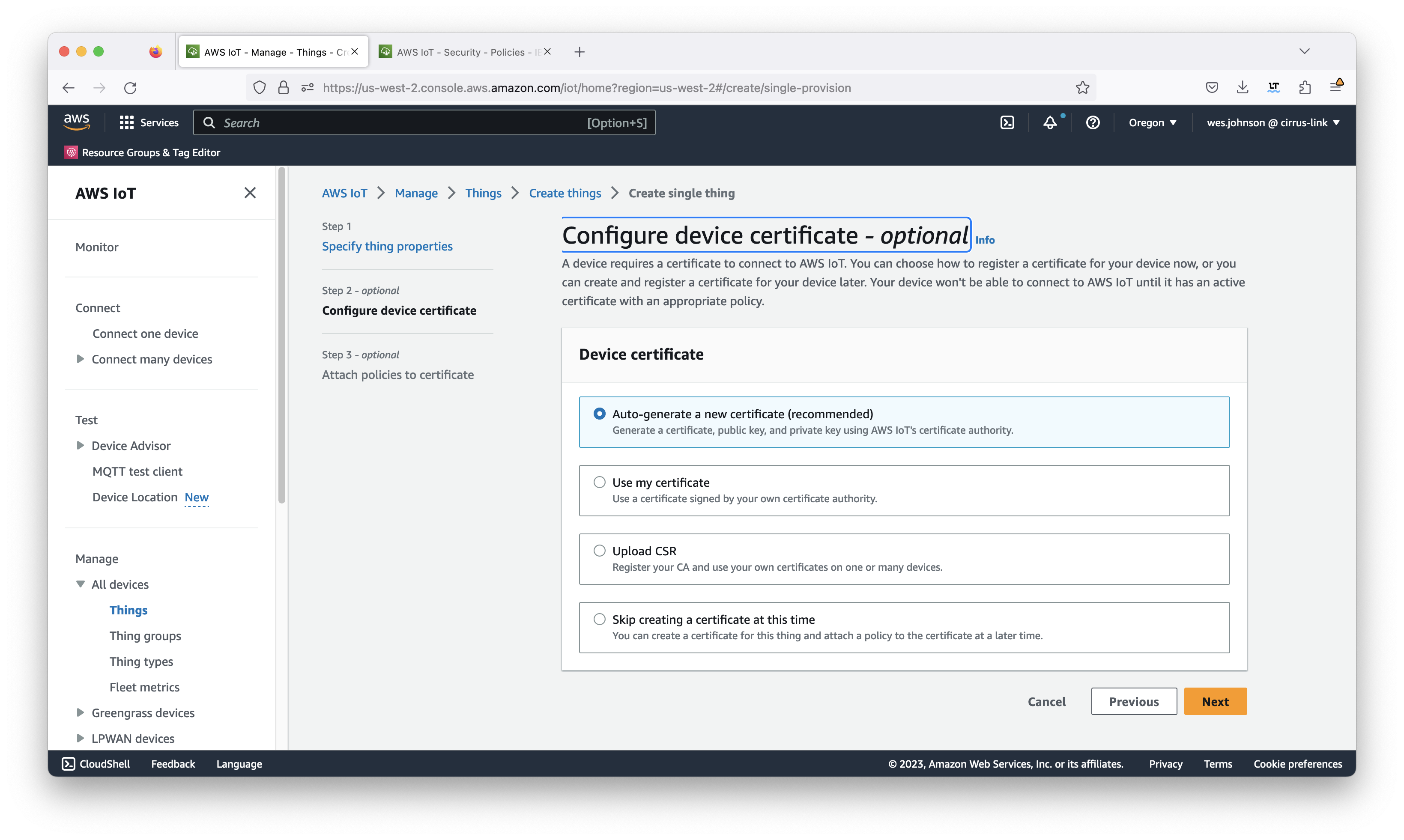1404x840 pixels.
Task: Open the Firefox application menu
Action: click(1336, 86)
